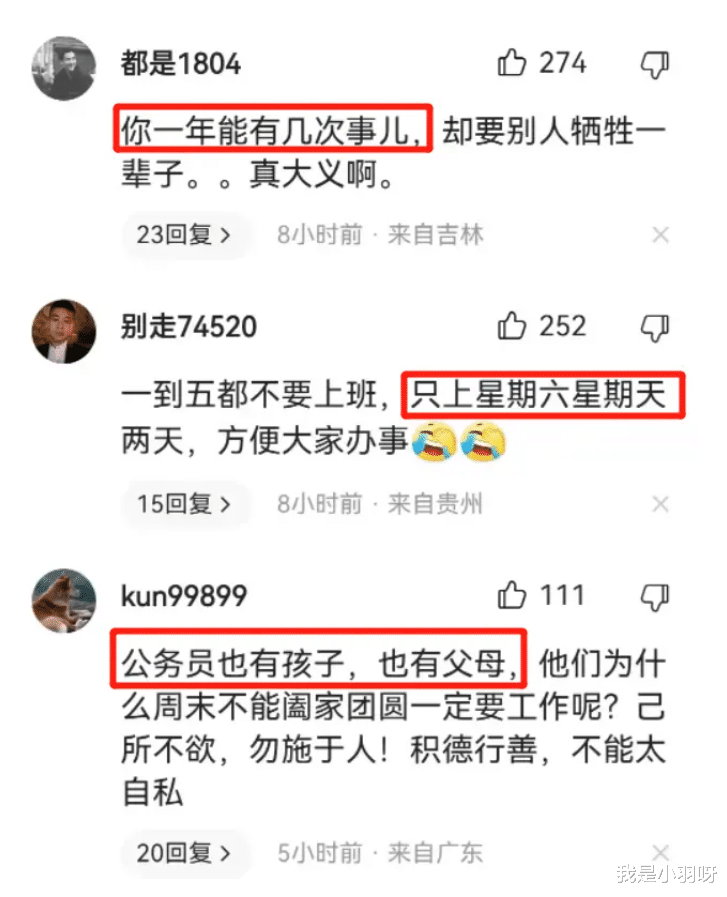Dislike the comment by 都是1804
Viewport: 727px width, 897px height.
tap(655, 64)
